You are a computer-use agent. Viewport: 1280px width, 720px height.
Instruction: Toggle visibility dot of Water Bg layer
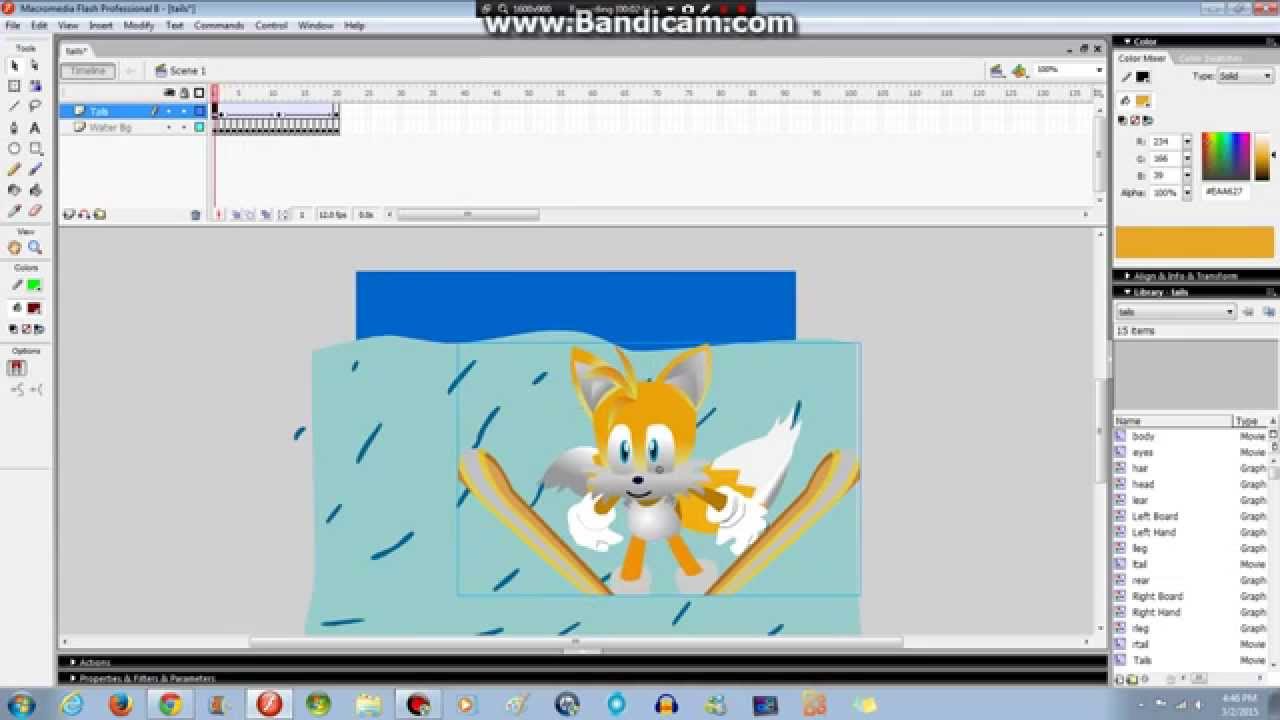click(x=168, y=127)
